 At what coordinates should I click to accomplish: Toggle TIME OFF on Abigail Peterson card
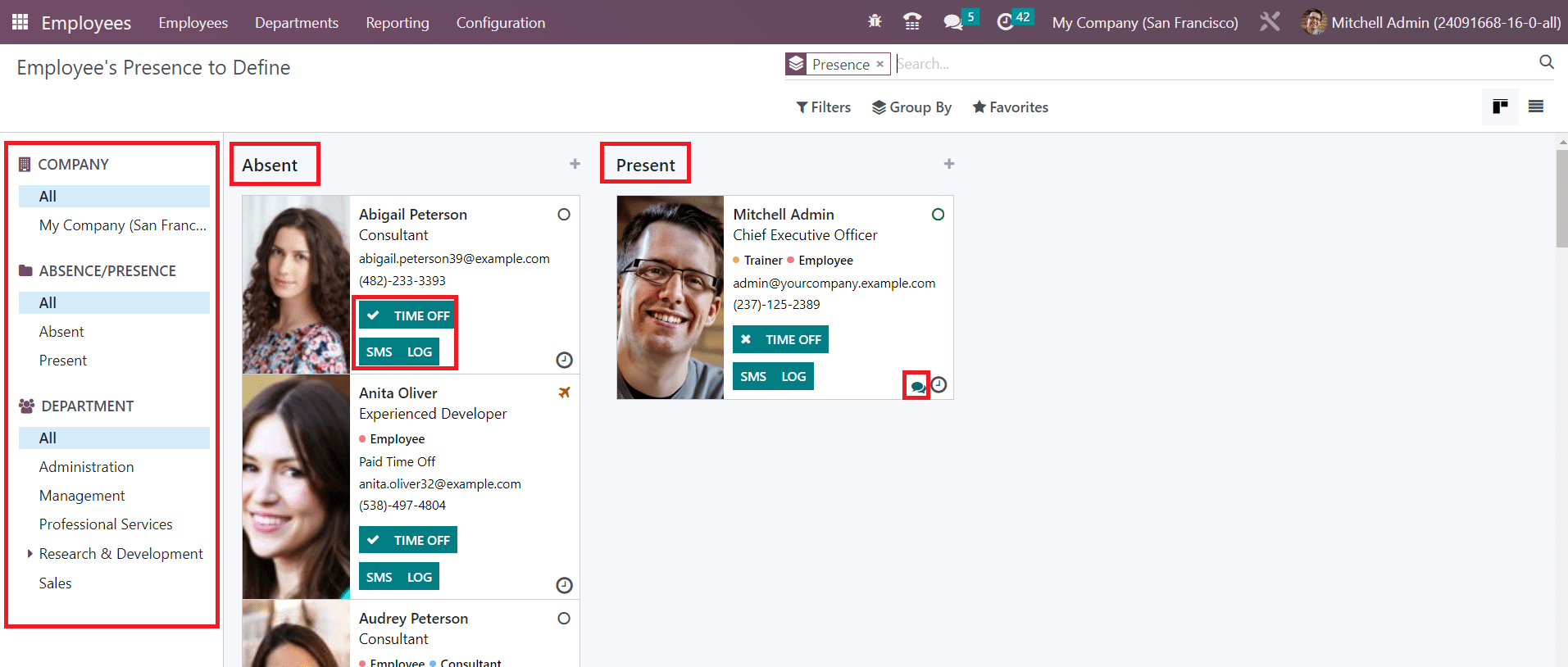(x=407, y=315)
